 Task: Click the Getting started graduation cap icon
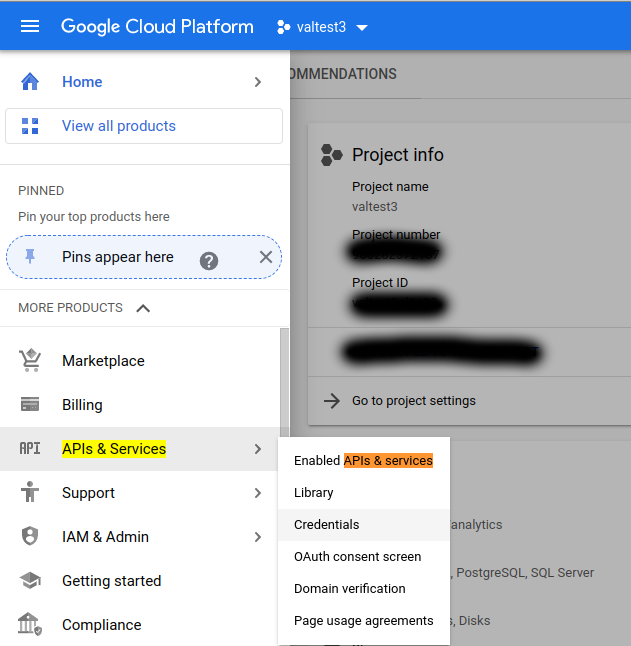[30, 581]
